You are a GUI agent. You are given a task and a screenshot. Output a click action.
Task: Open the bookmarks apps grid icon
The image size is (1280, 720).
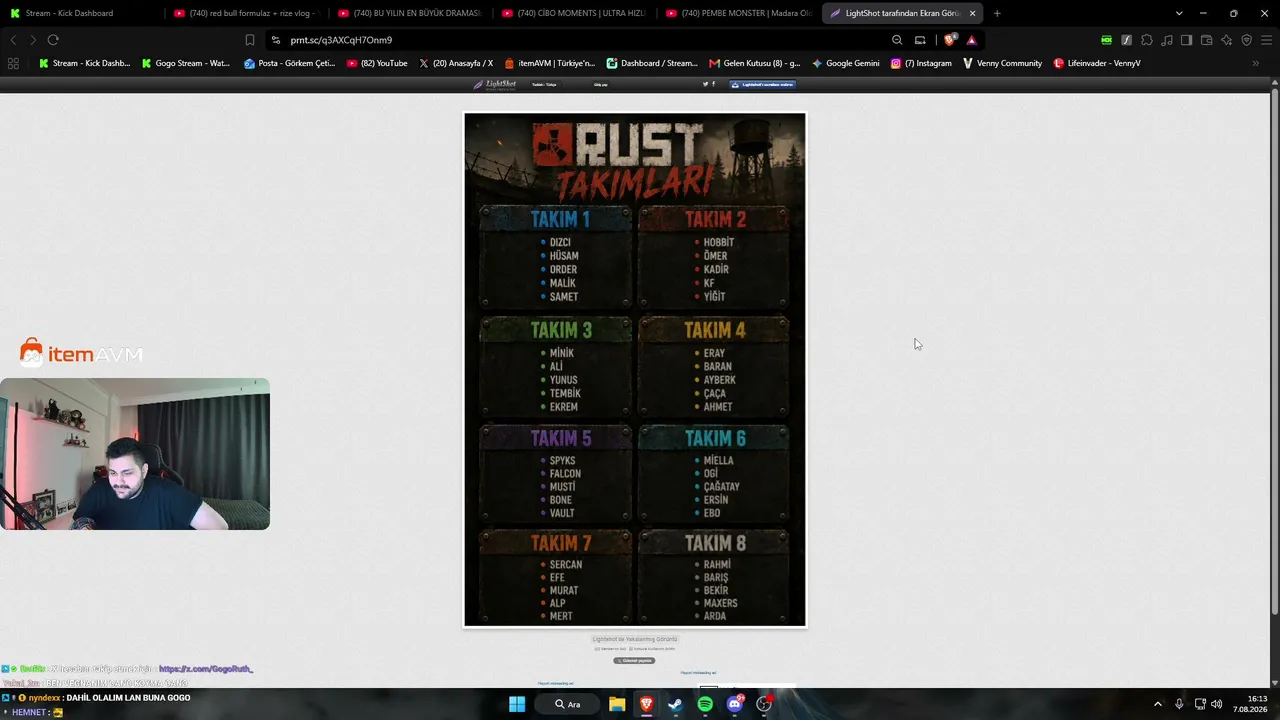(13, 63)
